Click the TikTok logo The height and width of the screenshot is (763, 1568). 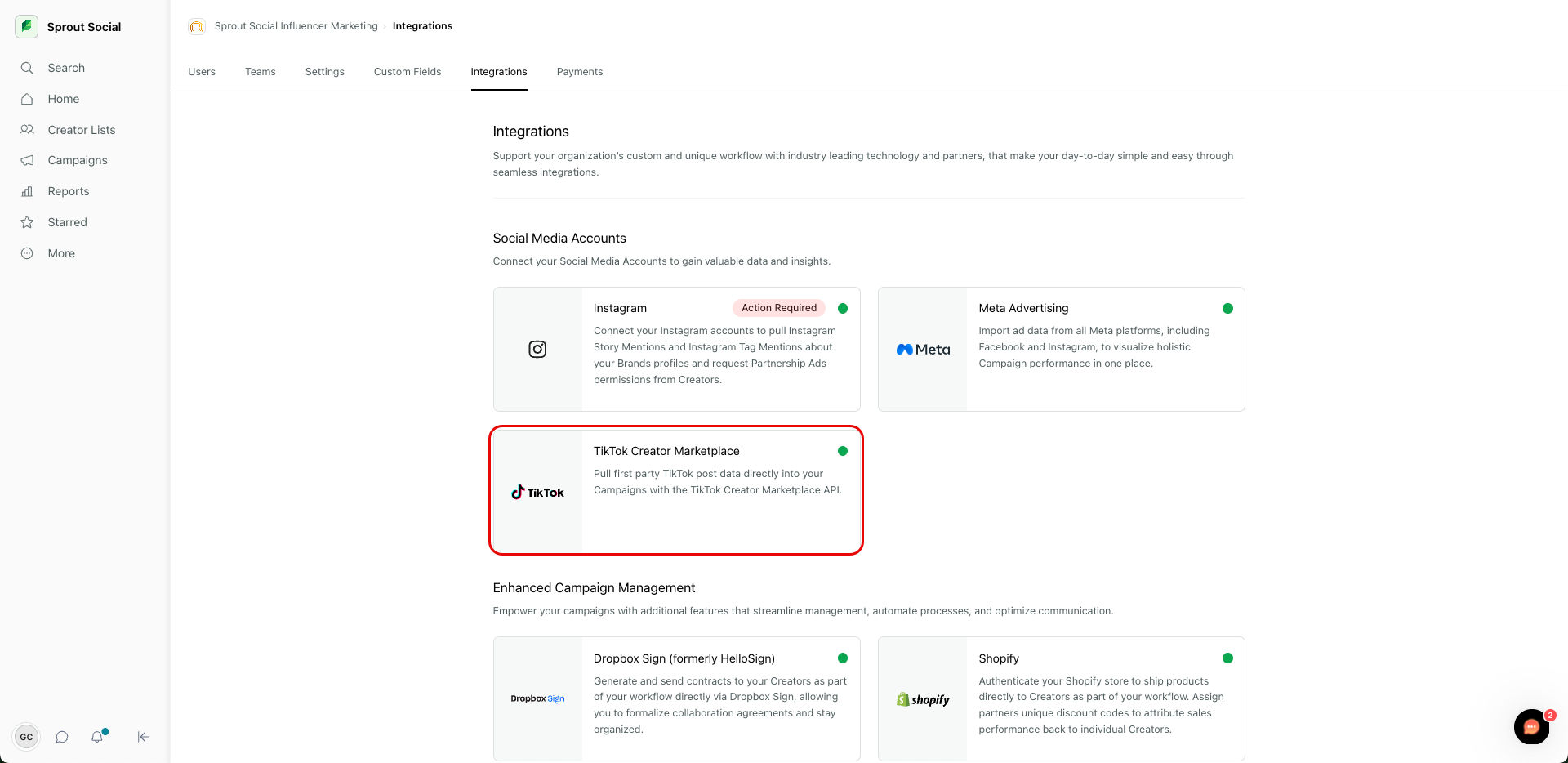537,492
